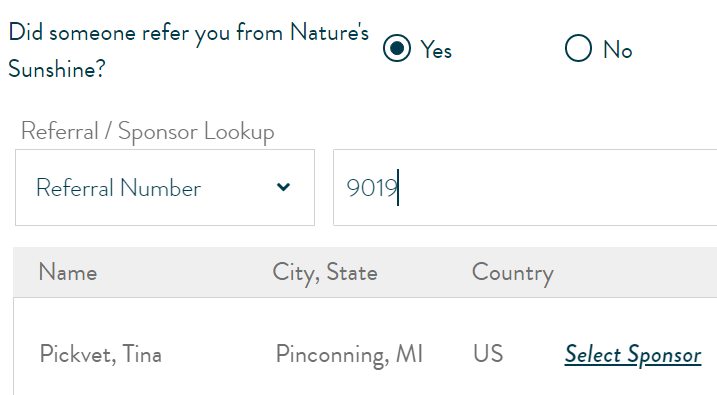
Task: Click the Referral / Sponsor Lookup label
Action: [147, 132]
